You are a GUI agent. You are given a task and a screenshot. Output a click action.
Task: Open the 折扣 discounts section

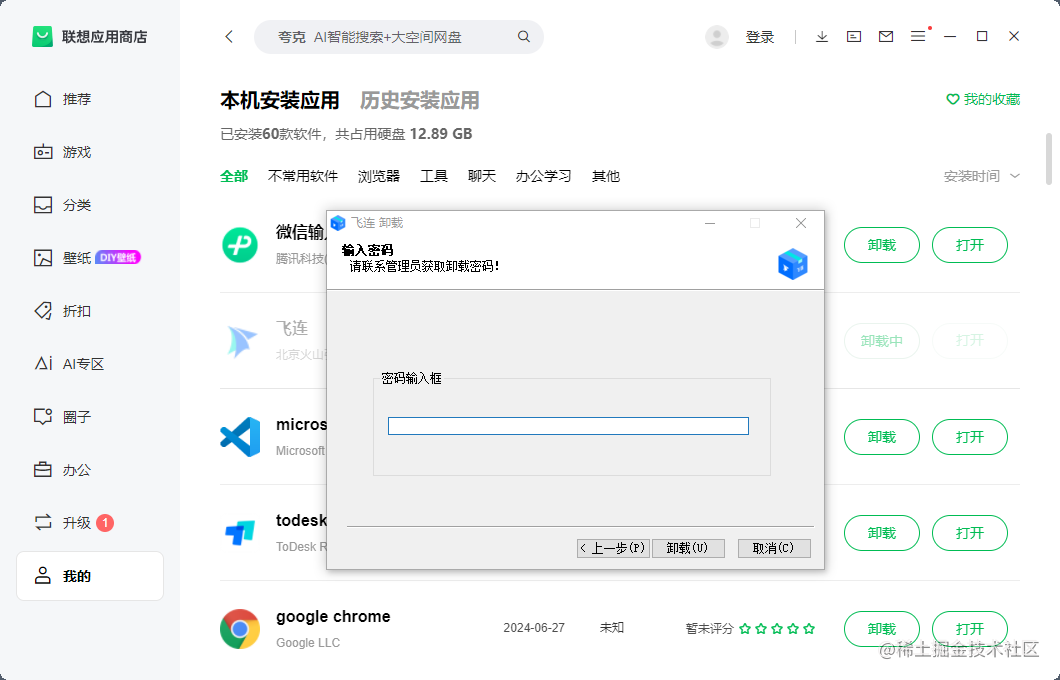pyautogui.click(x=63, y=311)
